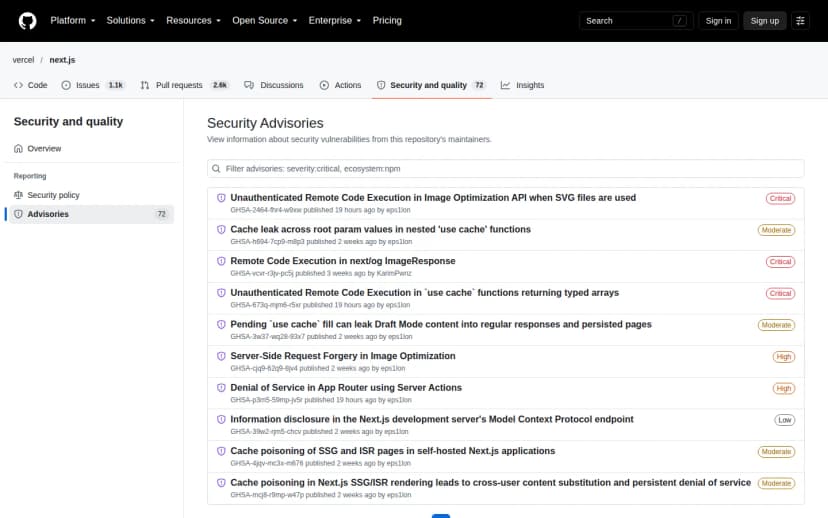Click shield icon beside Draft Mode advisory
Image resolution: width=828 pixels, height=518 pixels.
(x=221, y=325)
